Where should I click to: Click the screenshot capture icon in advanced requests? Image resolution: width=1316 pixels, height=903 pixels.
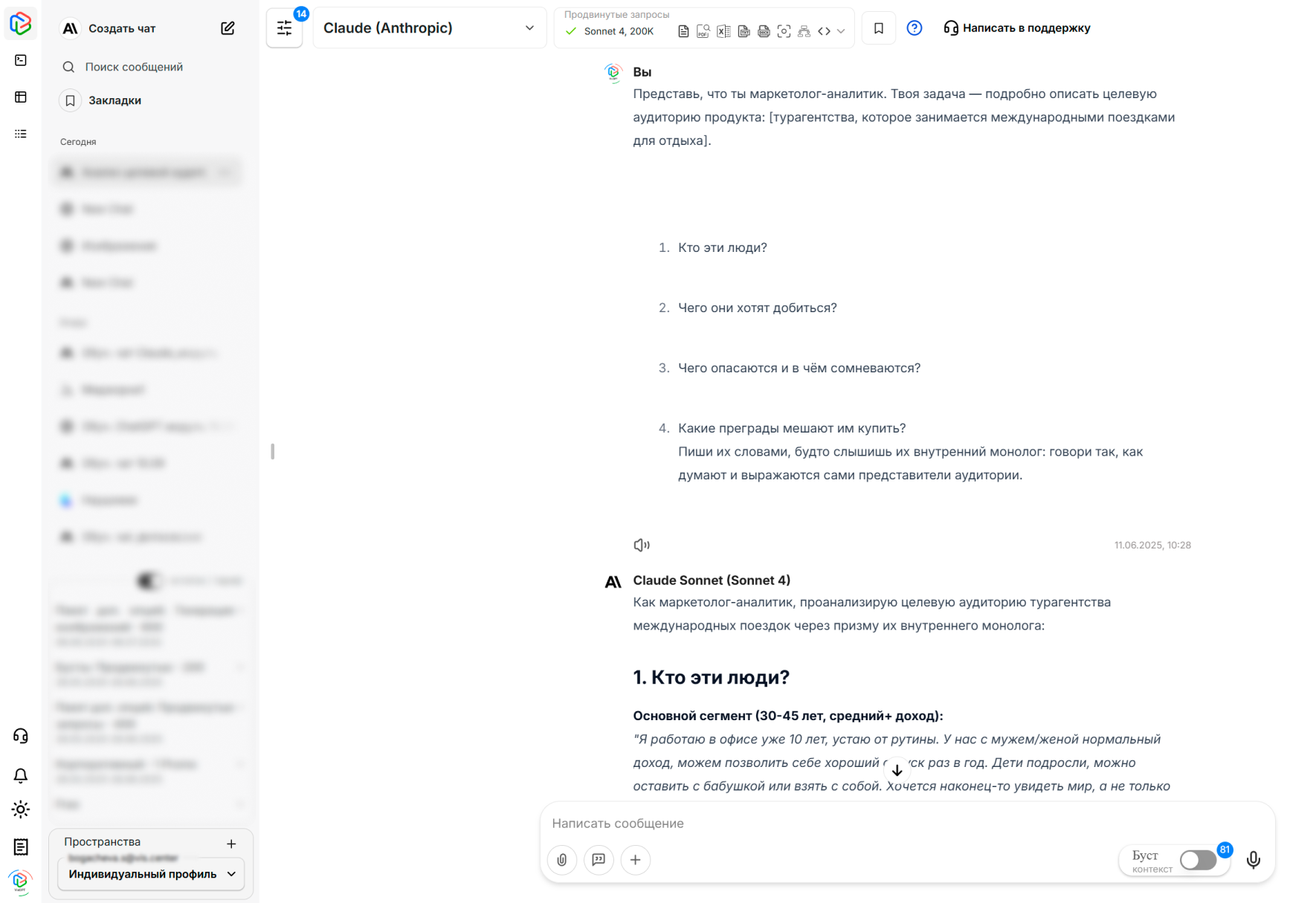click(784, 31)
